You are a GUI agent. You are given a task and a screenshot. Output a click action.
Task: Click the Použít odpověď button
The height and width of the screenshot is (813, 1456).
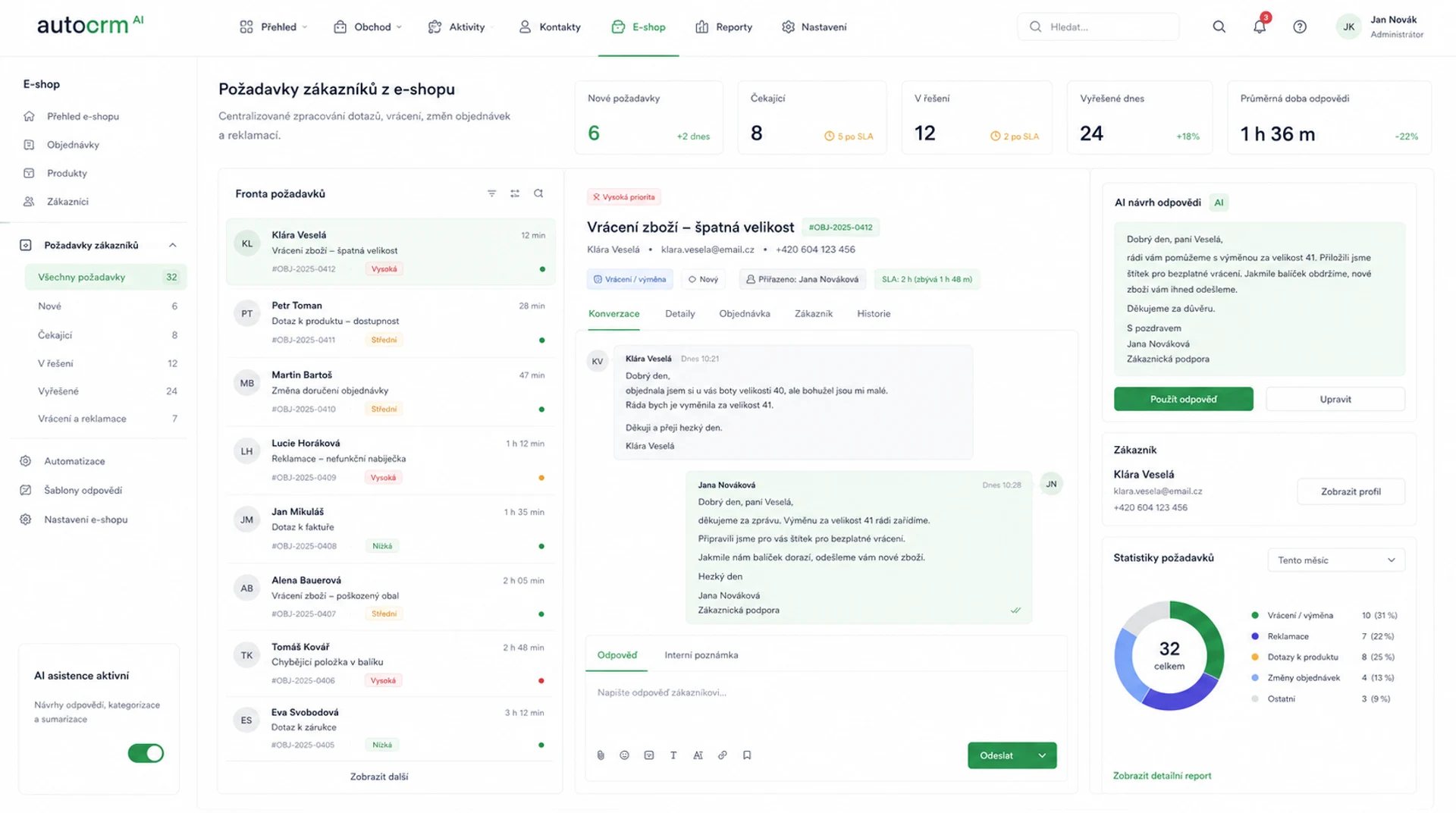point(1183,399)
